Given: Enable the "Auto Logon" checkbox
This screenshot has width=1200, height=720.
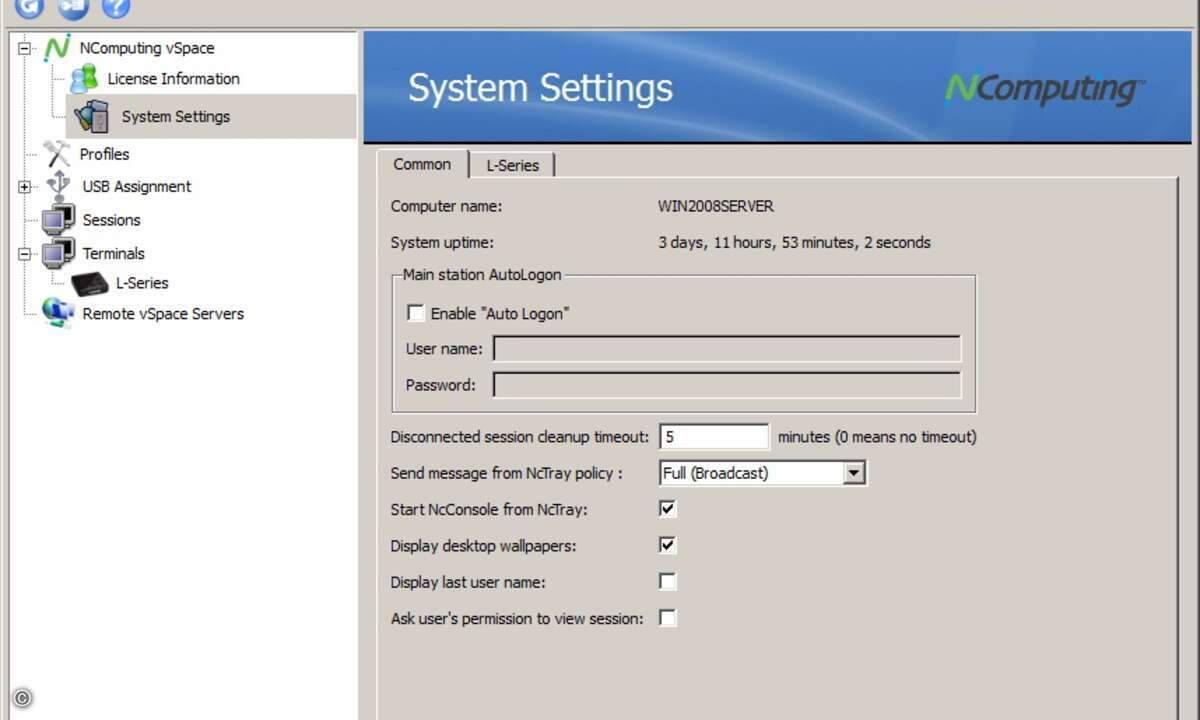Looking at the screenshot, I should [416, 313].
